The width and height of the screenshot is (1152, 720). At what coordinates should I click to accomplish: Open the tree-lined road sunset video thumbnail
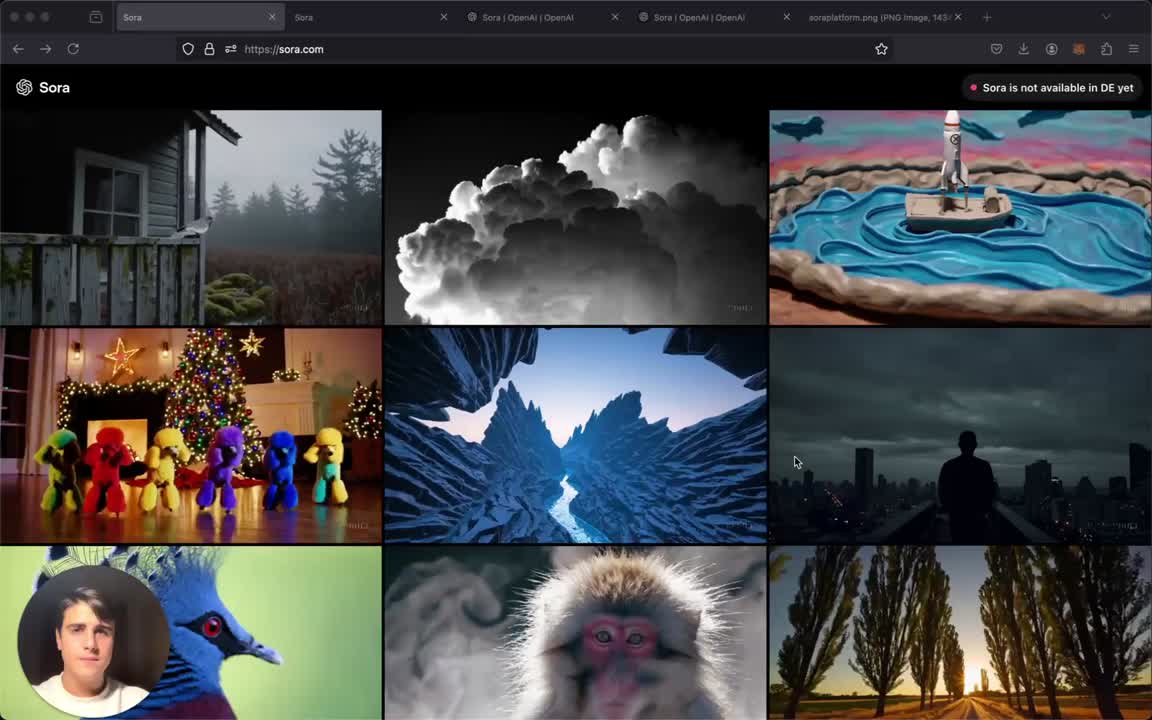960,633
